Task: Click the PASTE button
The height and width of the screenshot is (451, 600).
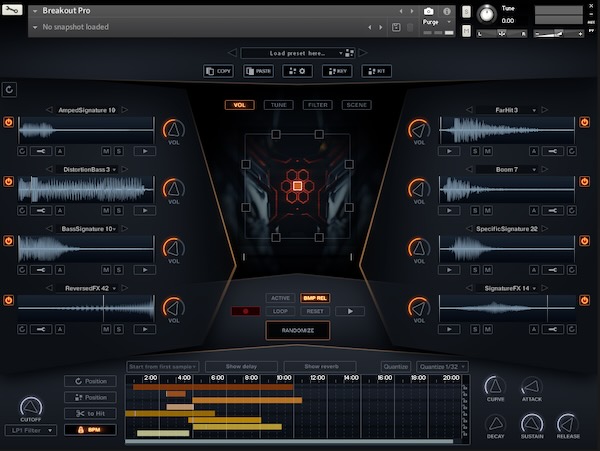Action: click(258, 71)
